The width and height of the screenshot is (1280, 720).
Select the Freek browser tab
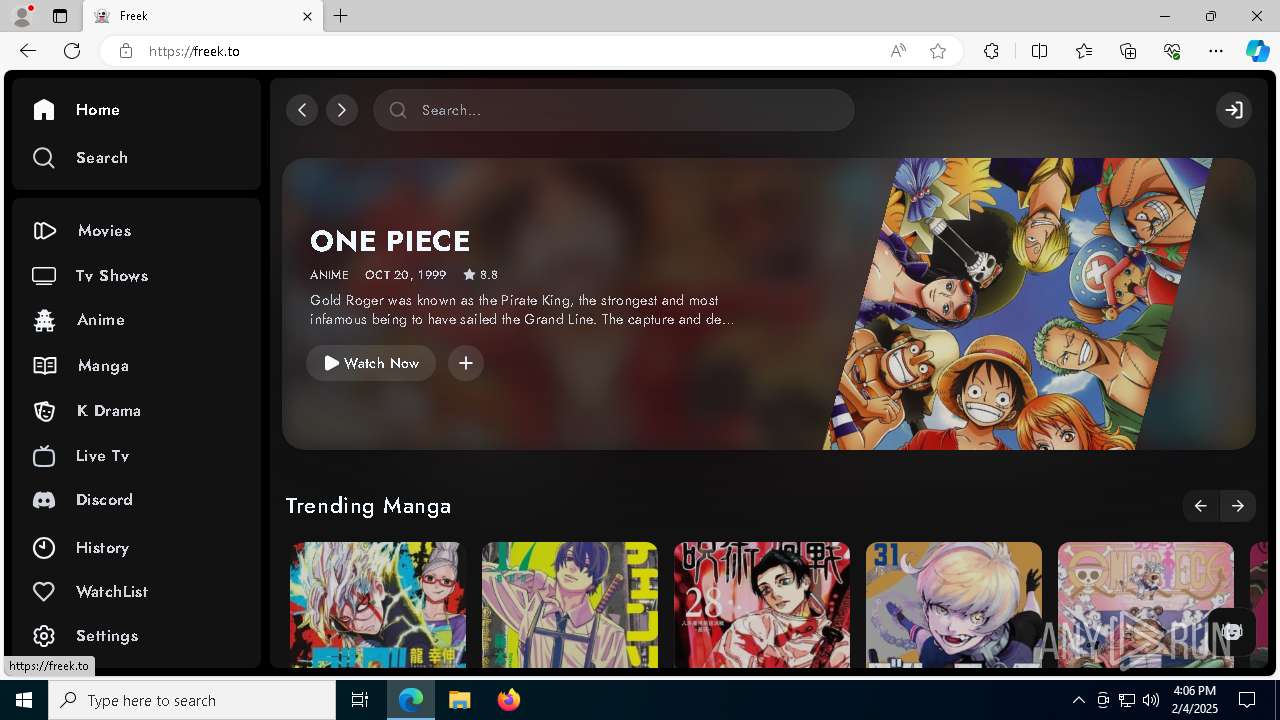pos(204,16)
